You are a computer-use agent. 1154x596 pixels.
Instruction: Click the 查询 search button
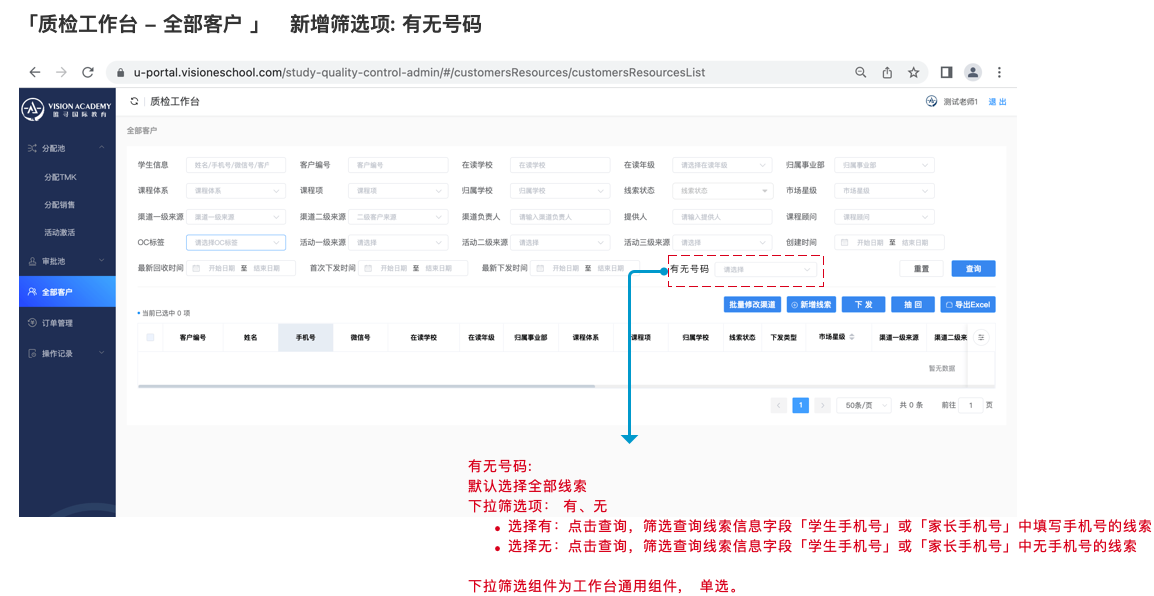tap(972, 269)
